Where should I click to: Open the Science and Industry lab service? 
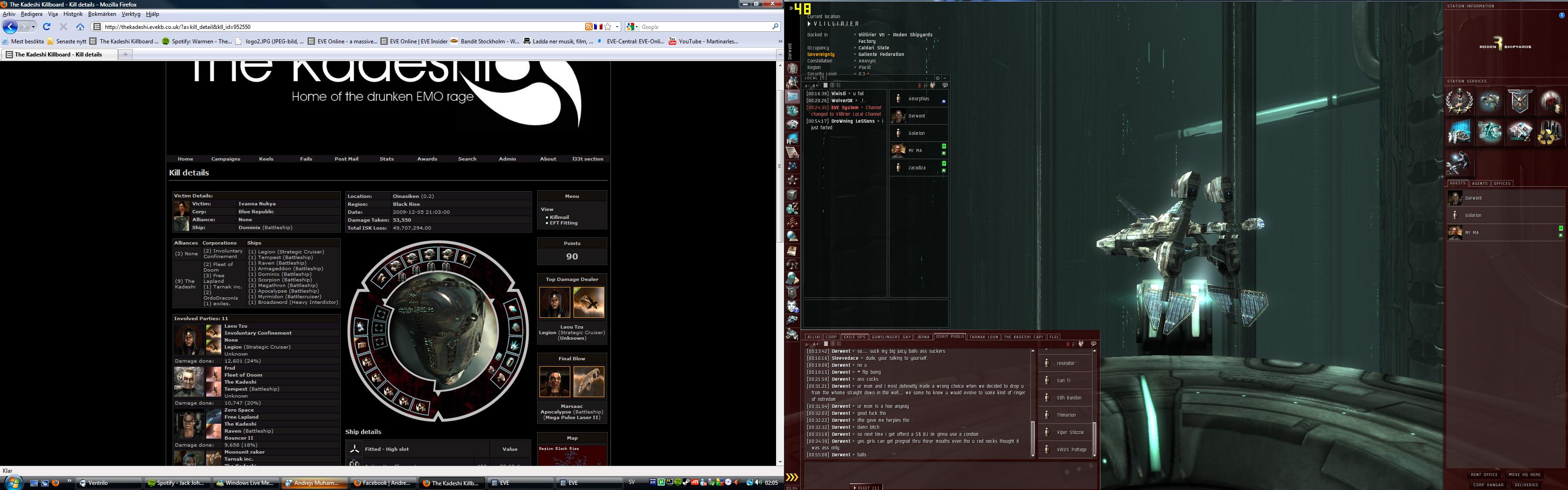pyautogui.click(x=1490, y=132)
